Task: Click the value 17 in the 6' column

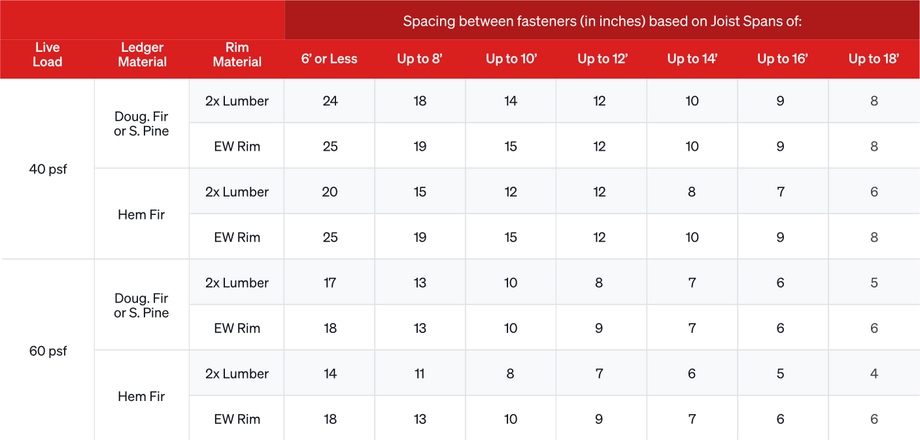Action: pos(329,283)
